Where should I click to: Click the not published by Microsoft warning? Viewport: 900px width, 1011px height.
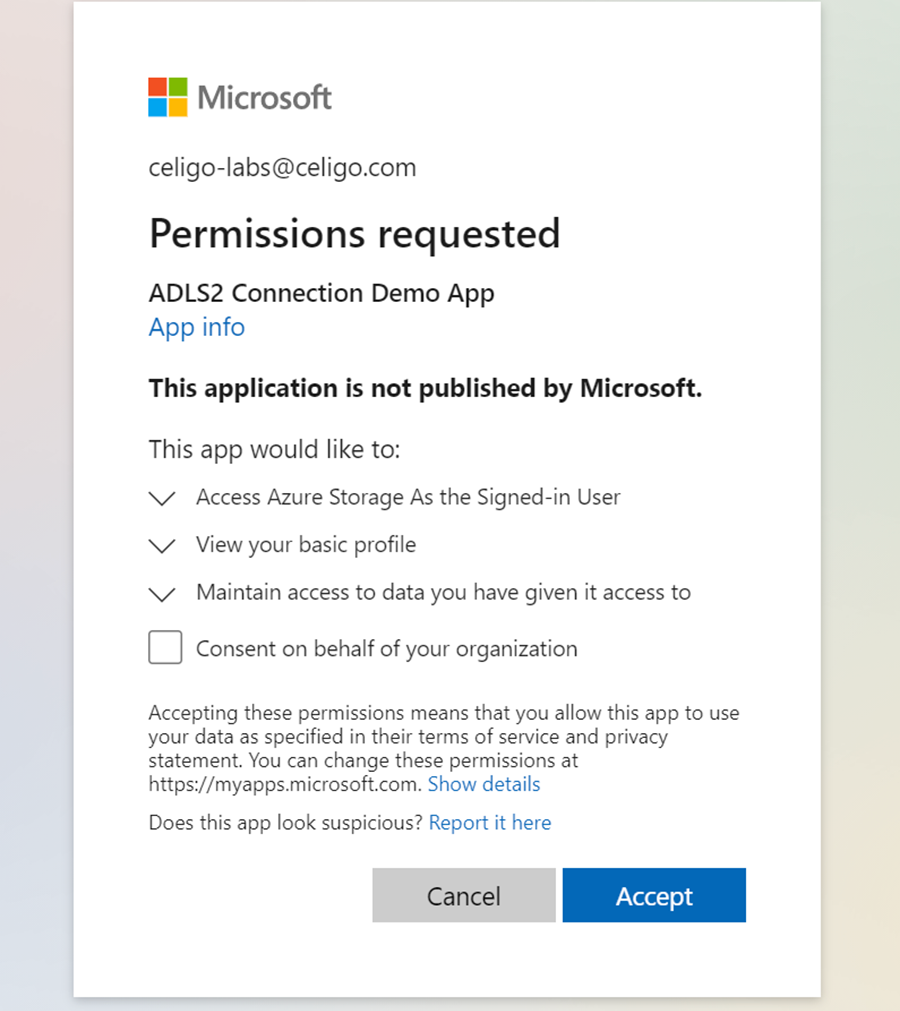pos(426,389)
